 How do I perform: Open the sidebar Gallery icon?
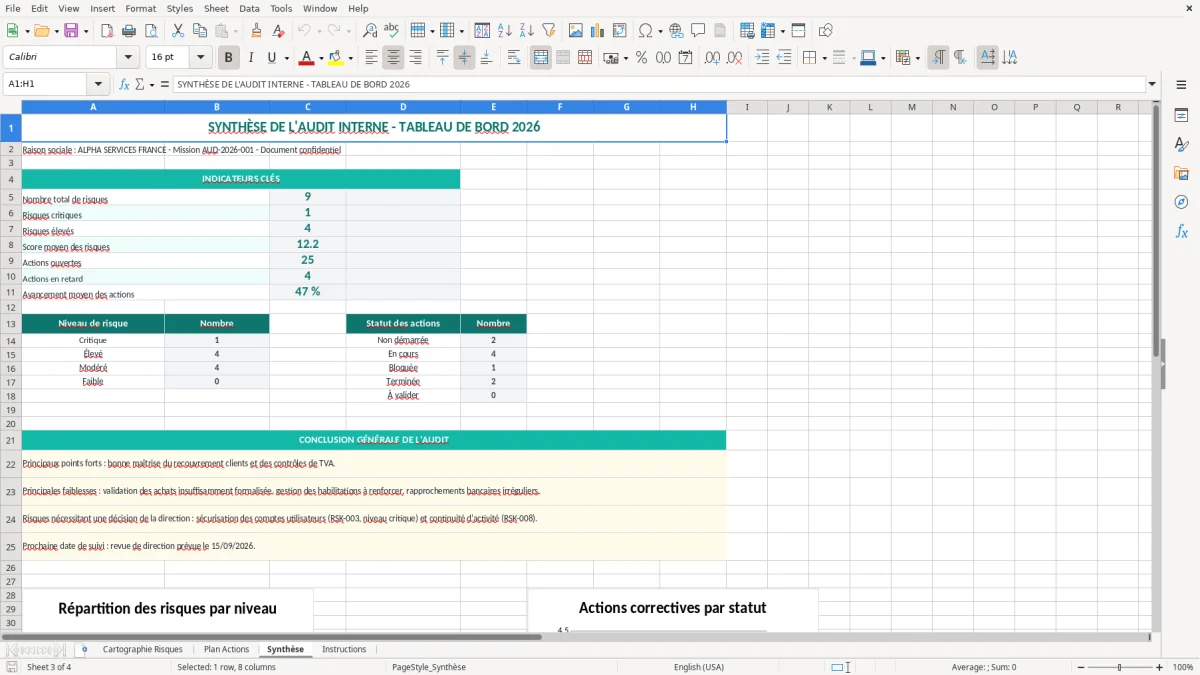1181,173
